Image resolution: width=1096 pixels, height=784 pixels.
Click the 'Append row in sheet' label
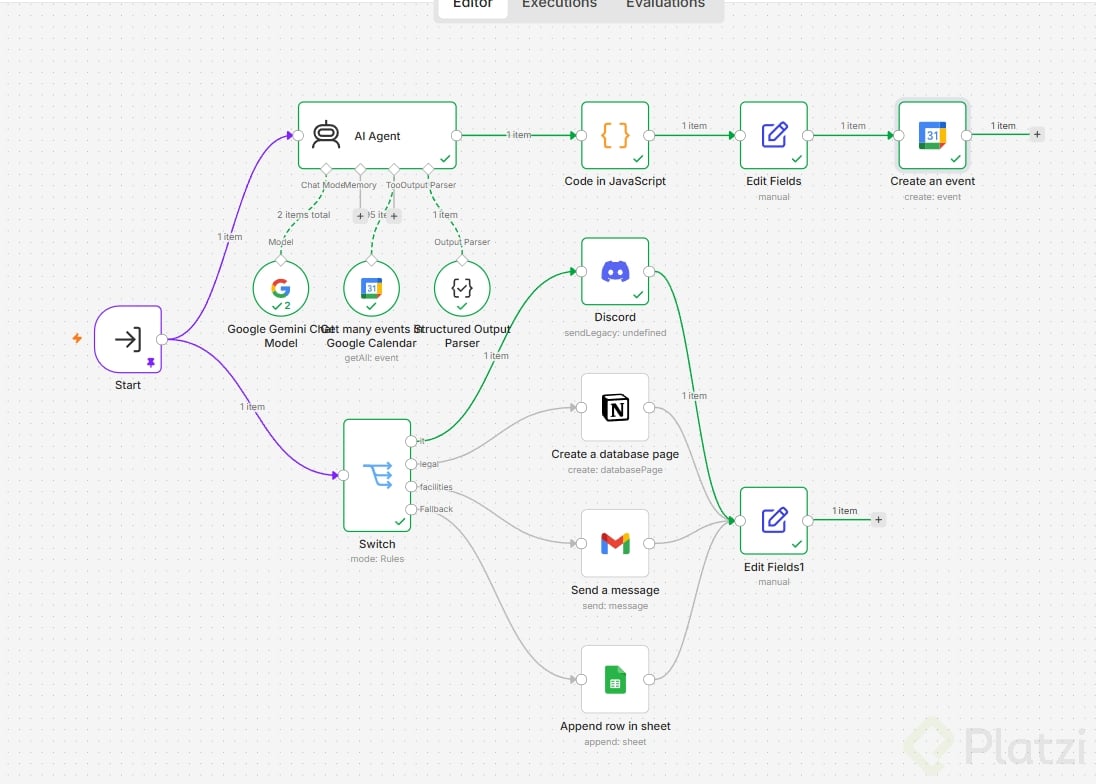615,726
